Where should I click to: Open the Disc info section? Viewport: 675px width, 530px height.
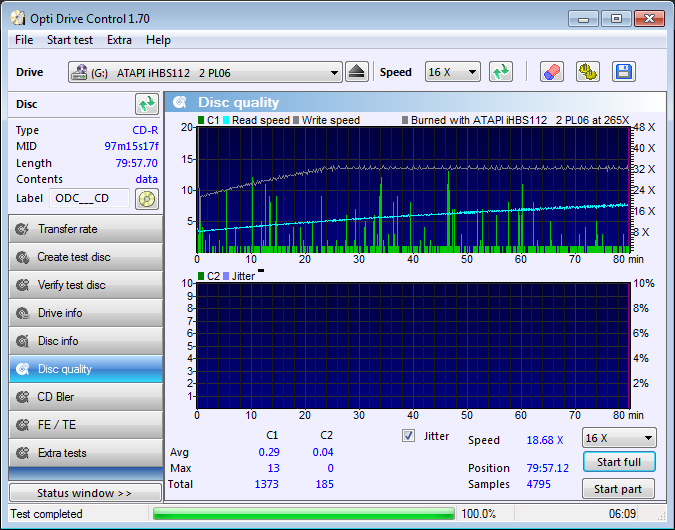[86, 341]
